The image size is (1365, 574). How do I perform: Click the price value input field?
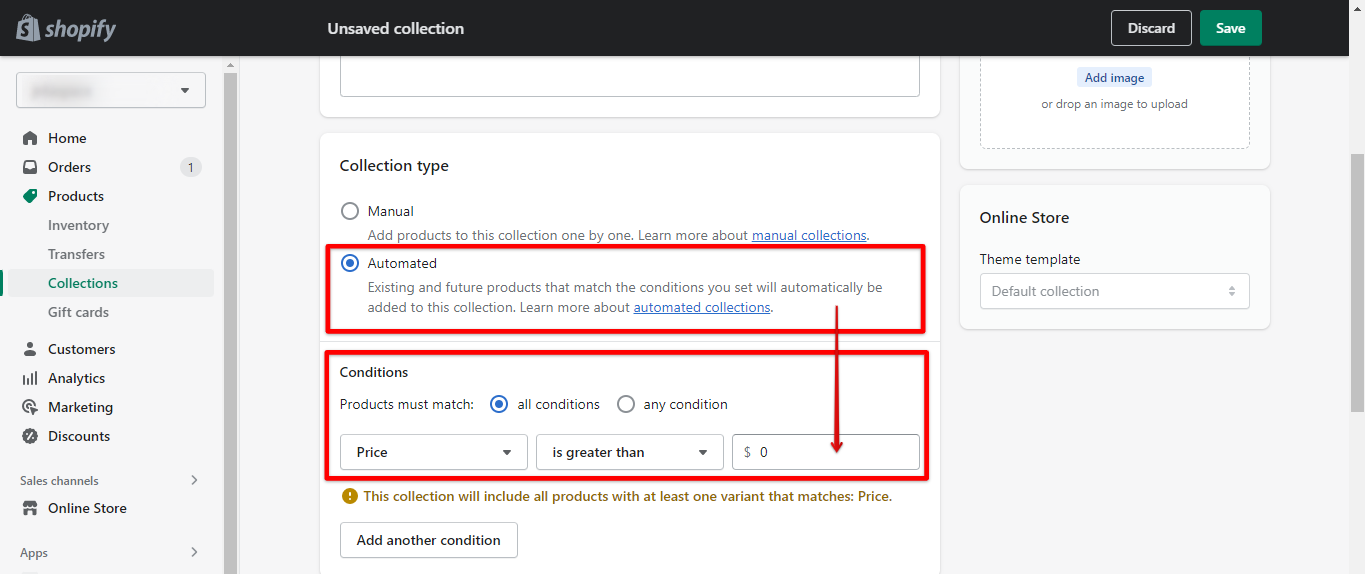pos(835,452)
